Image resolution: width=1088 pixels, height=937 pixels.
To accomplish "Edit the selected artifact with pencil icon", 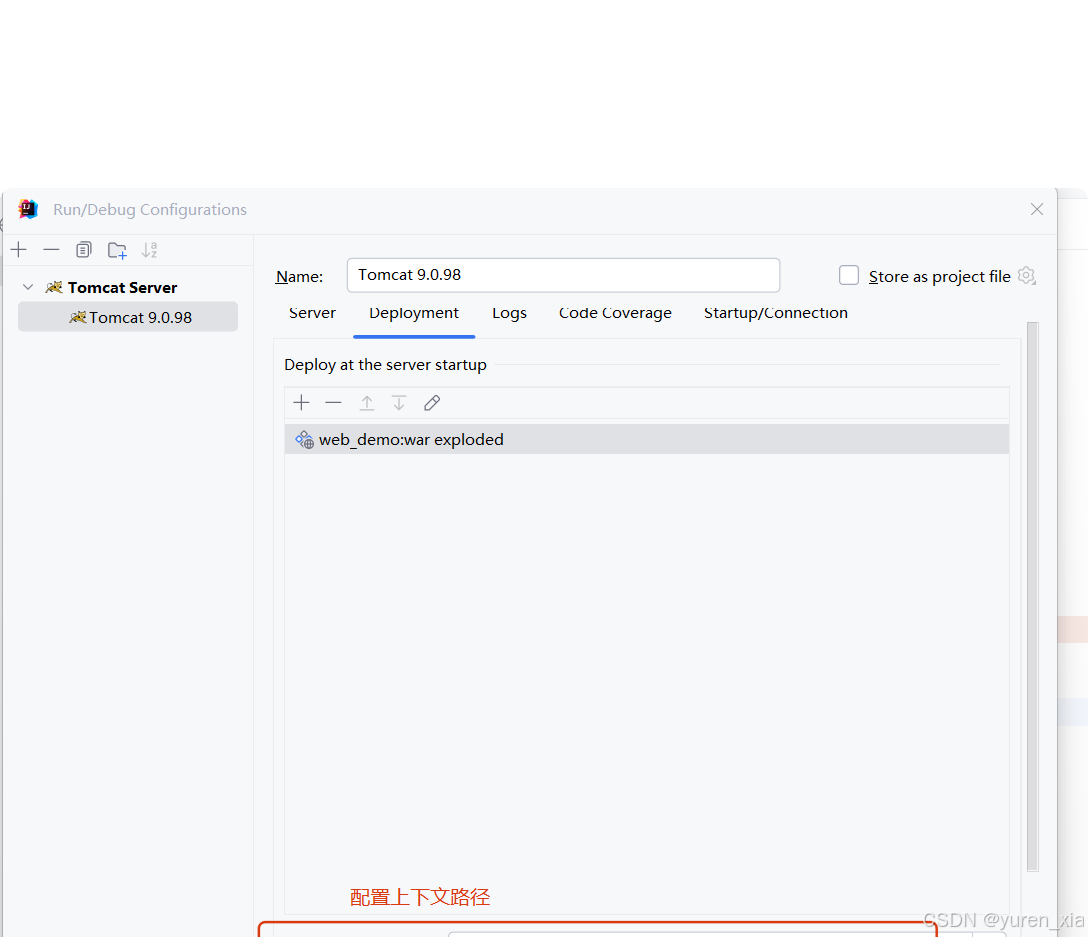I will click(x=432, y=403).
